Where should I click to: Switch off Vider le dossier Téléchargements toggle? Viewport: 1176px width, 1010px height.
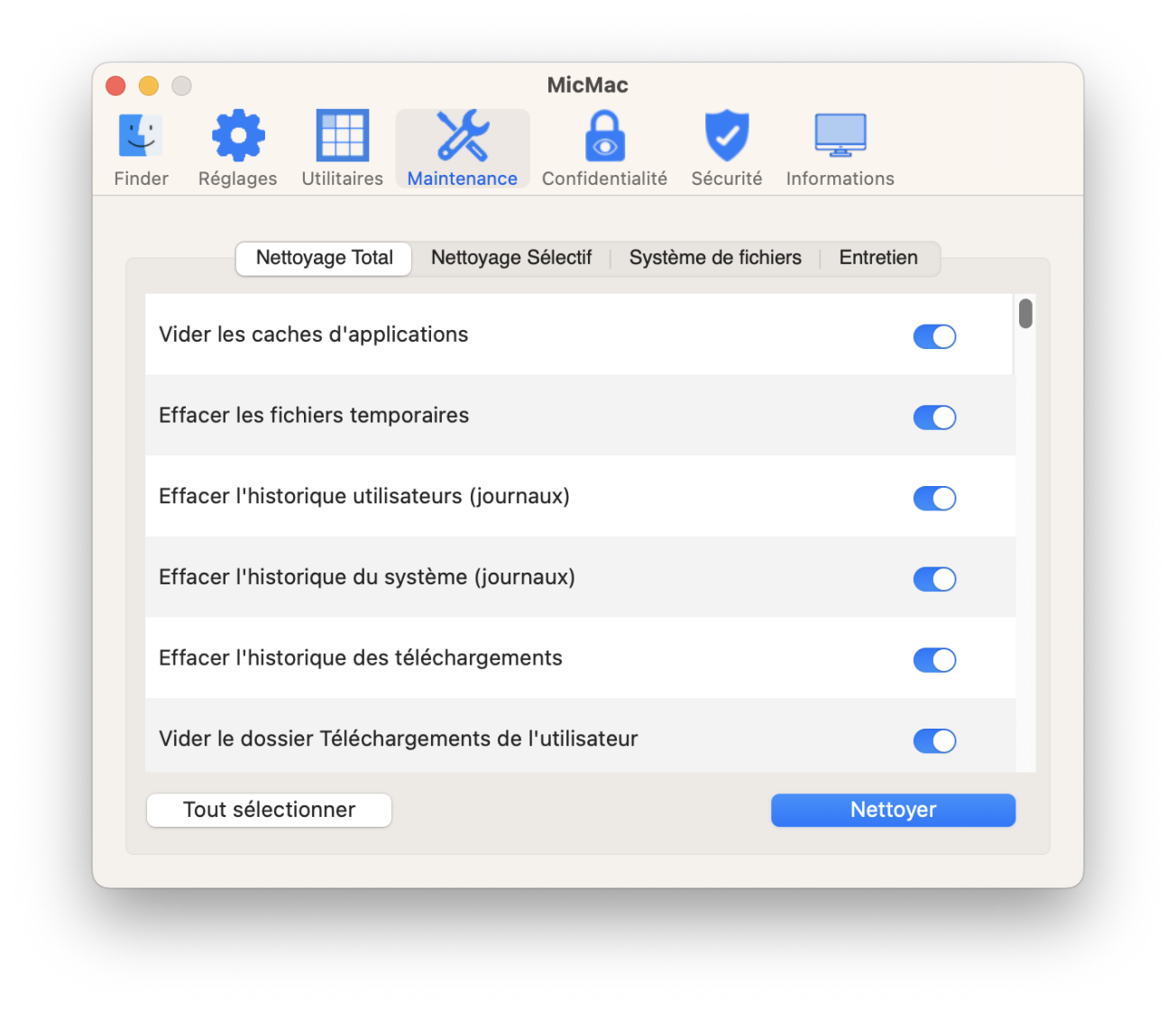pyautogui.click(x=934, y=741)
